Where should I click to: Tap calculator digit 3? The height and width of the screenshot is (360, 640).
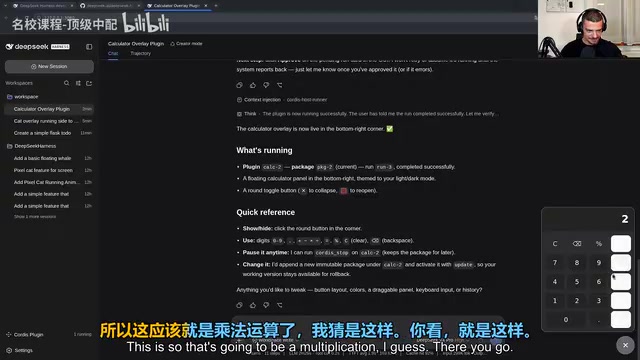pyautogui.click(x=599, y=301)
